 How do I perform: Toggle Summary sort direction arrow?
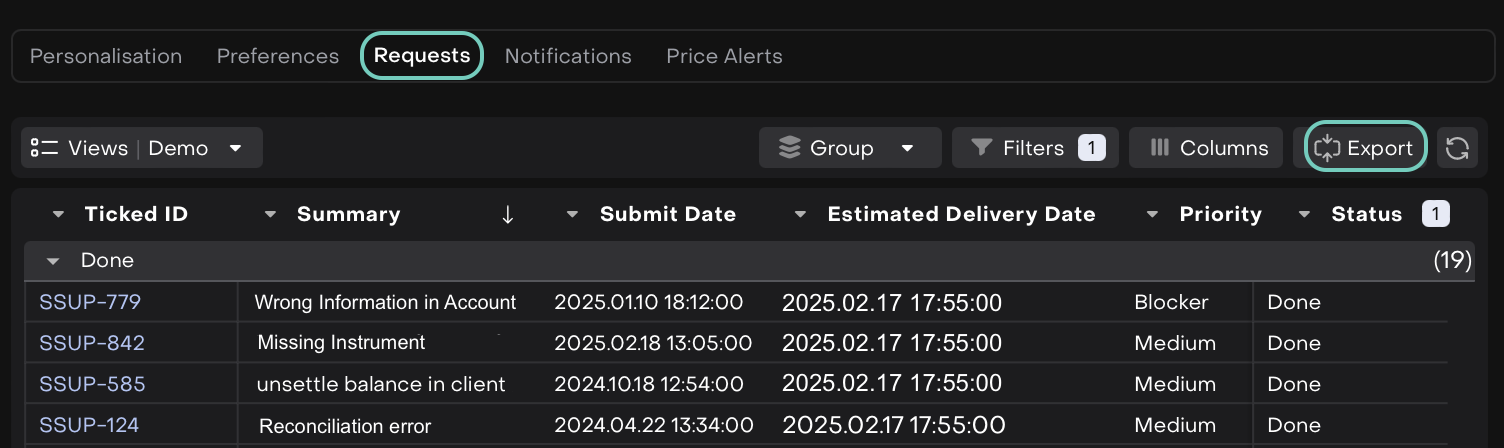point(507,214)
